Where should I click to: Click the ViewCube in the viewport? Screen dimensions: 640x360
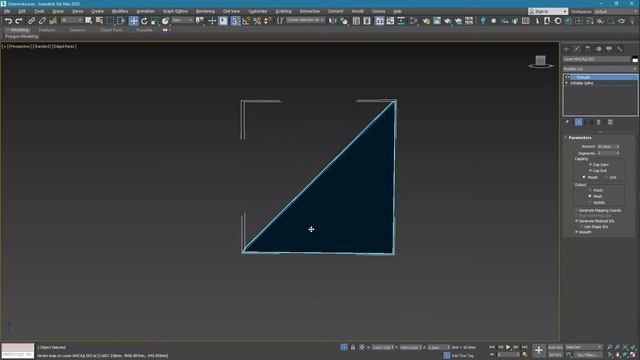point(541,62)
